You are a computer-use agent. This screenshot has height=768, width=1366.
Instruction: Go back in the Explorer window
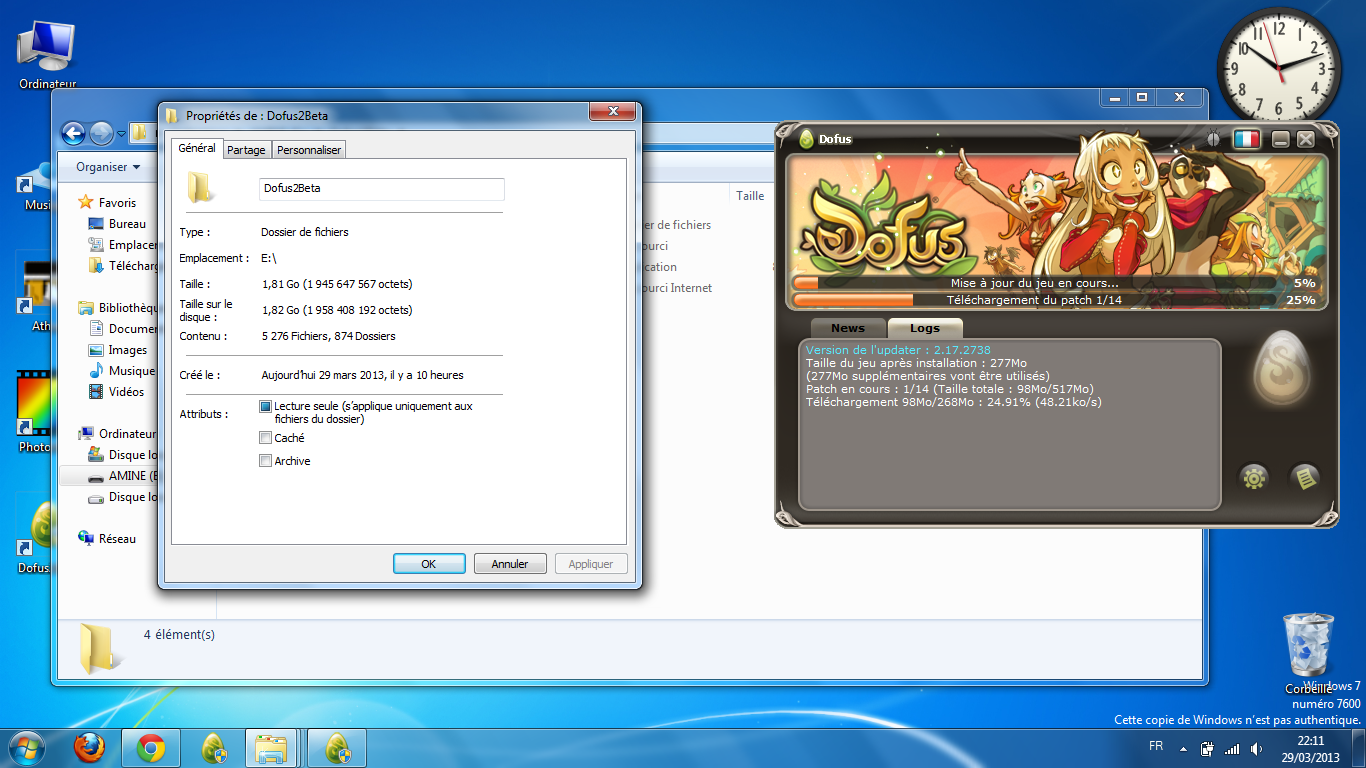coord(73,133)
